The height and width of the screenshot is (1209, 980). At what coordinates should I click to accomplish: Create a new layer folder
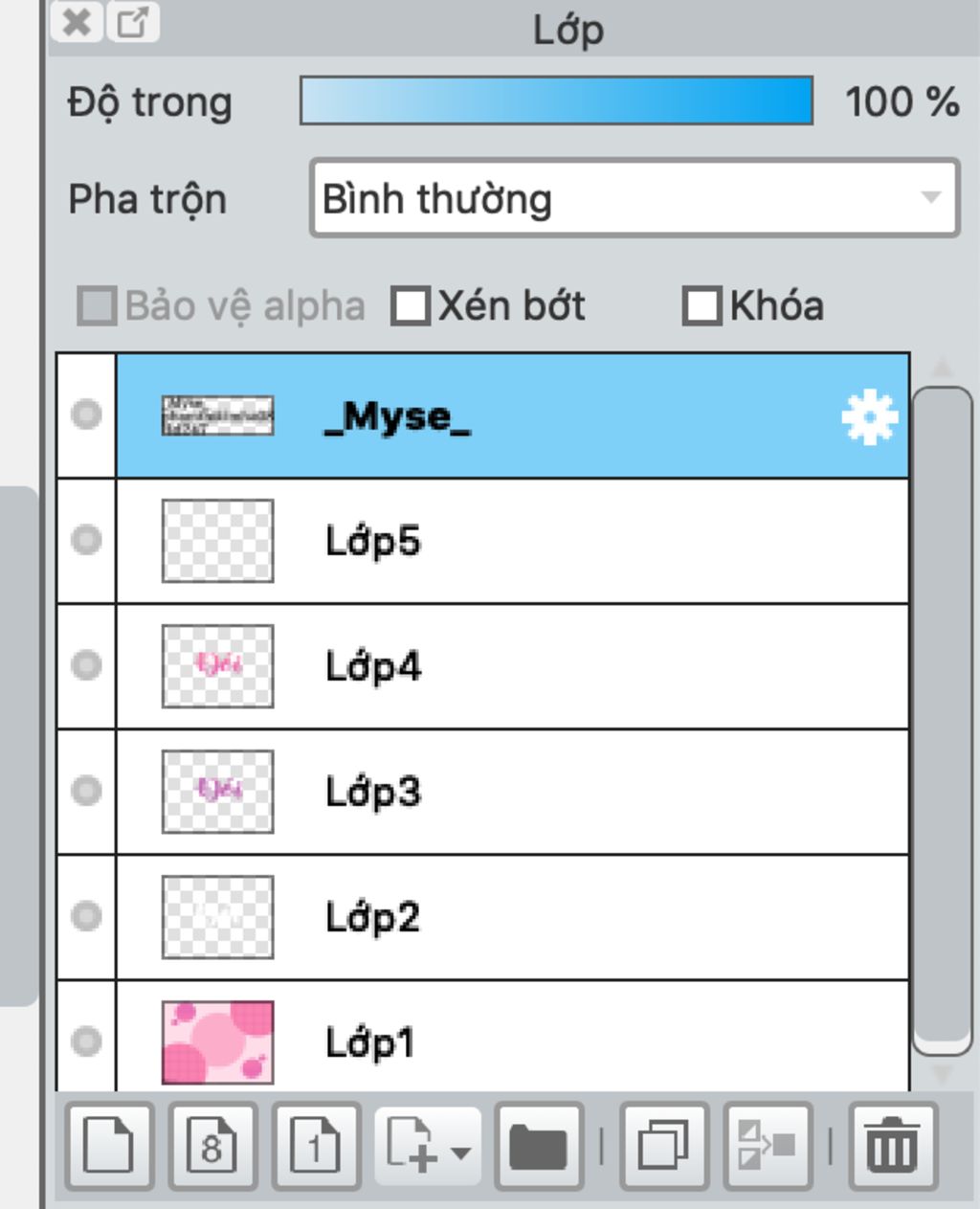[539, 1146]
